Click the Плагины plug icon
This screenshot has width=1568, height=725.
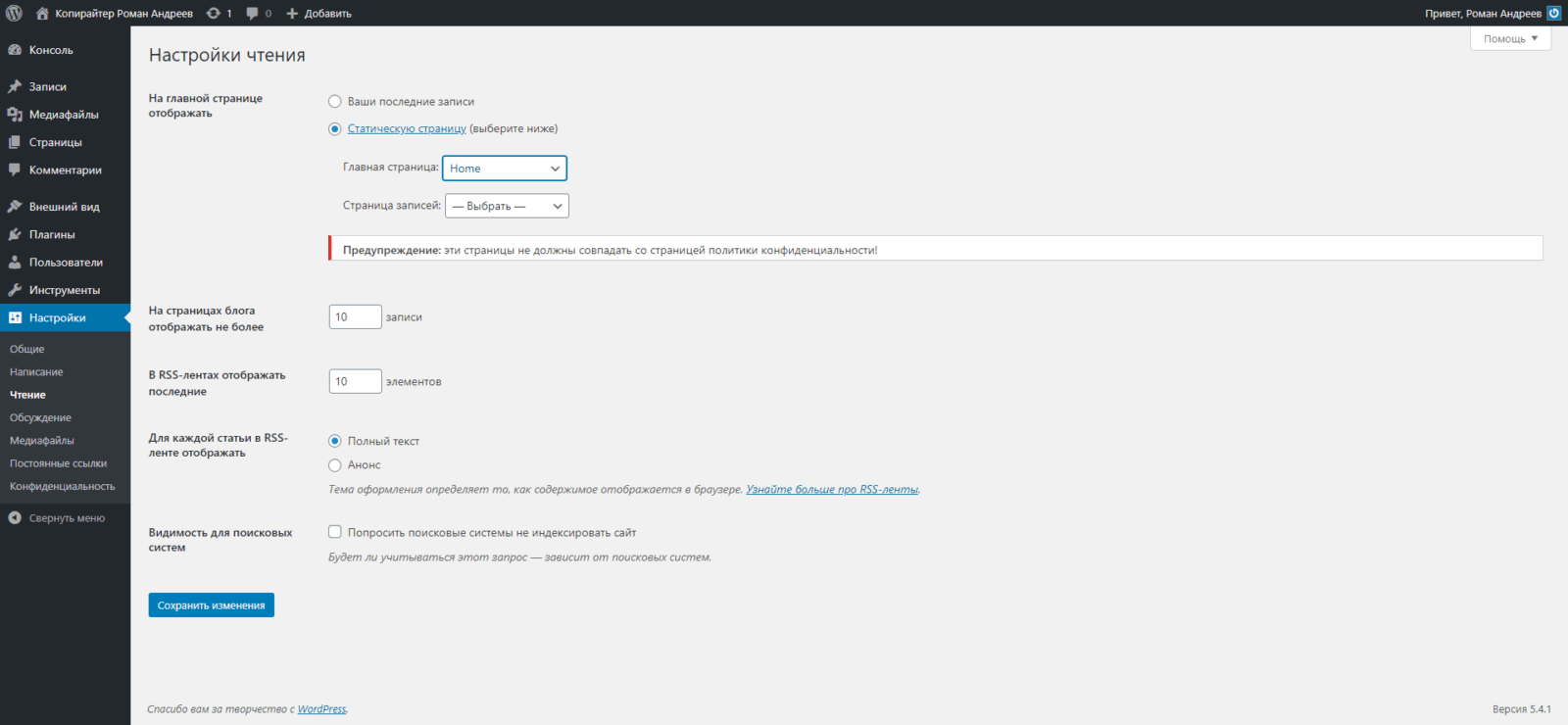(x=15, y=234)
